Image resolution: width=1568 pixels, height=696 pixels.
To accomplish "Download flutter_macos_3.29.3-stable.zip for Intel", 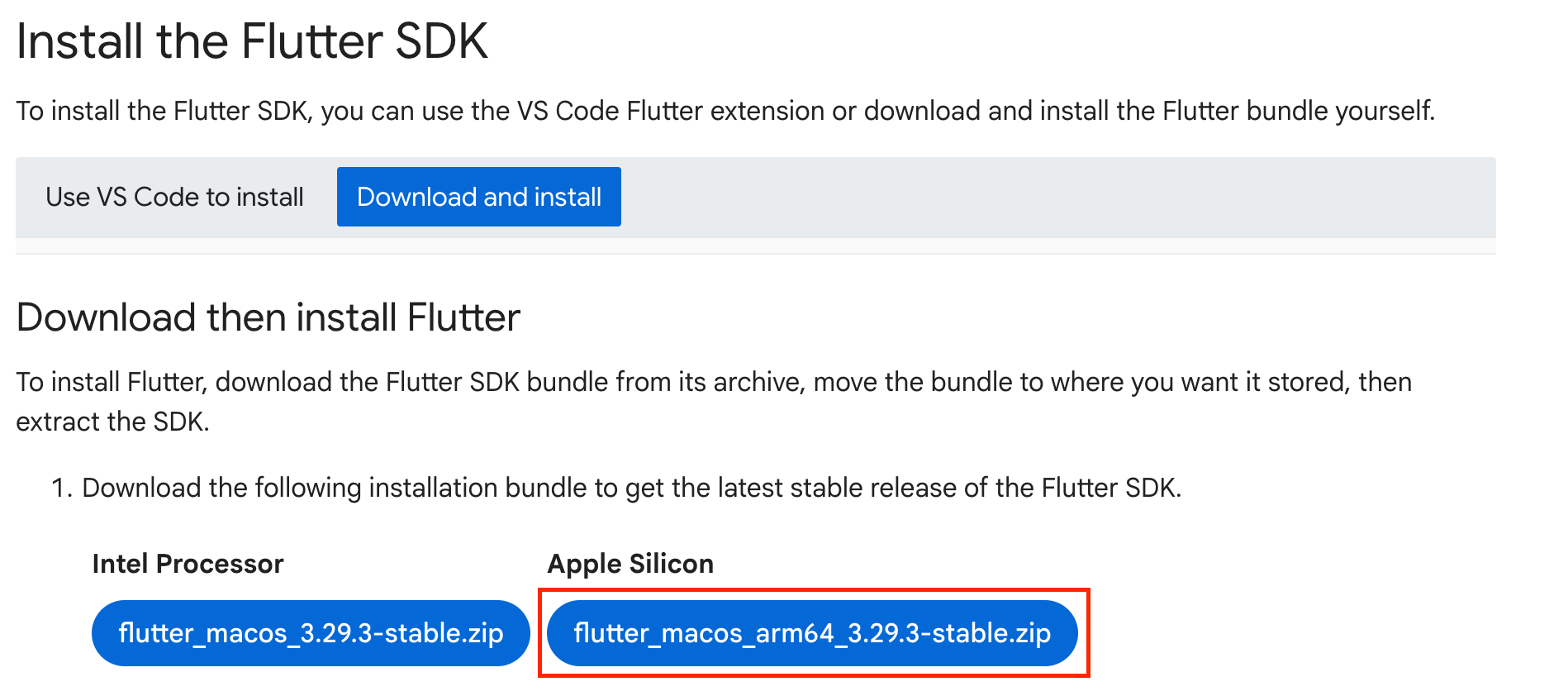I will (x=311, y=633).
